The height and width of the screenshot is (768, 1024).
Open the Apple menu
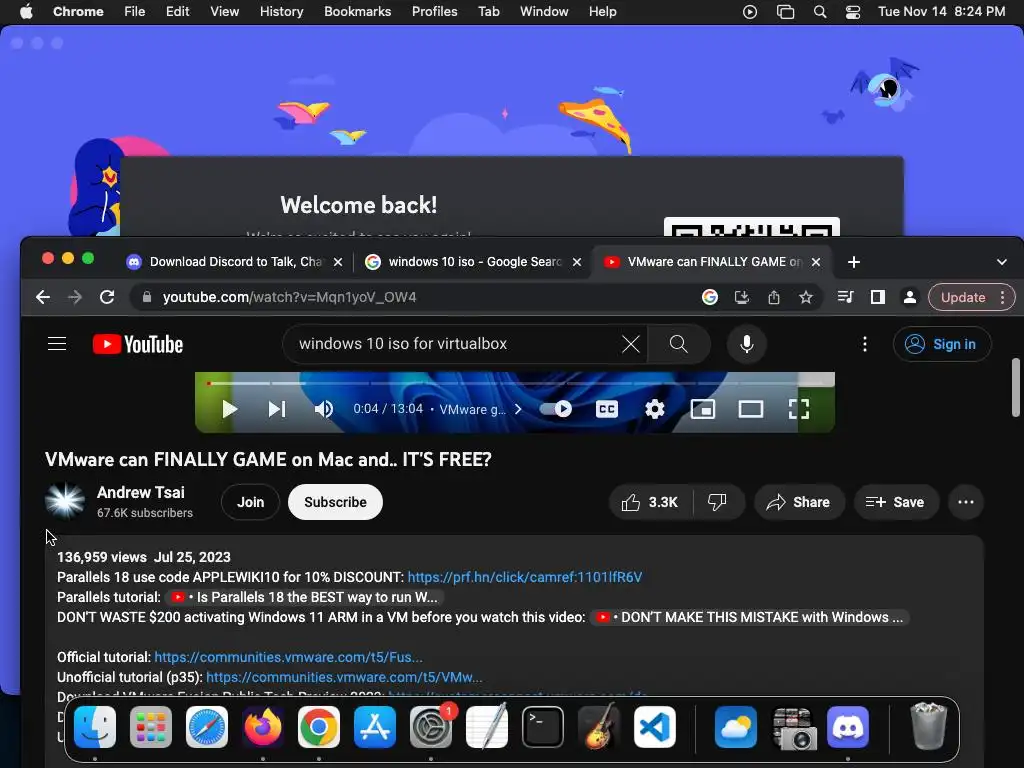tap(26, 11)
